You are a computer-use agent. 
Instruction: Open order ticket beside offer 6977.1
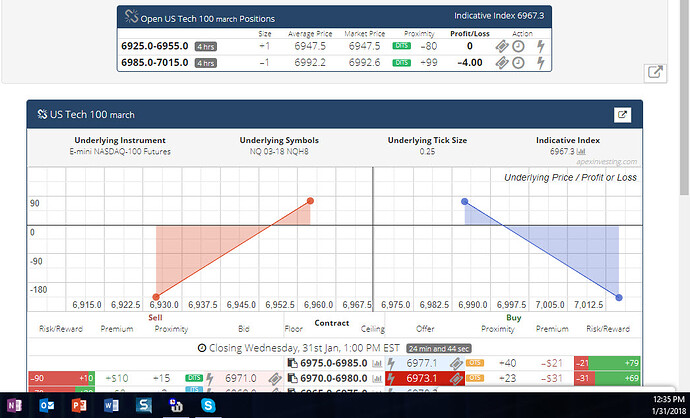456,363
